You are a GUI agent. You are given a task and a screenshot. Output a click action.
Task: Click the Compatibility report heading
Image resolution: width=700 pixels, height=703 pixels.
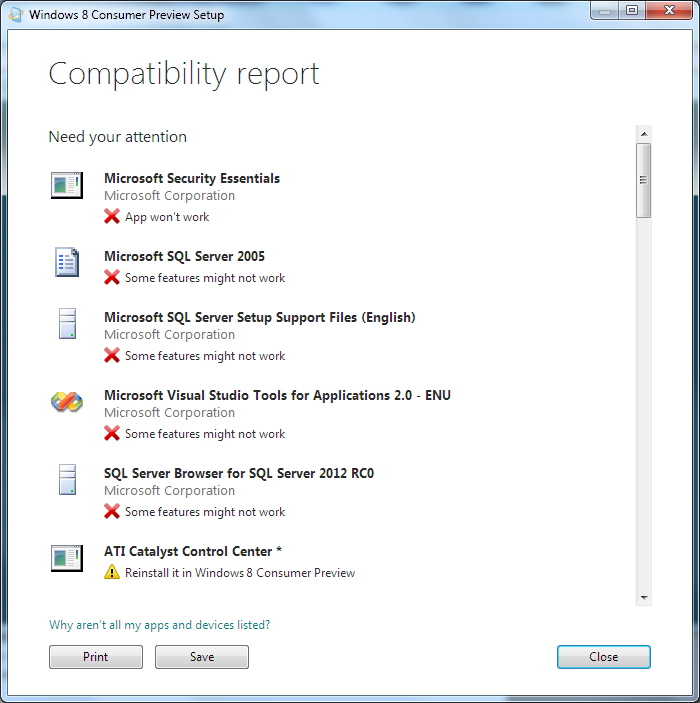point(184,74)
